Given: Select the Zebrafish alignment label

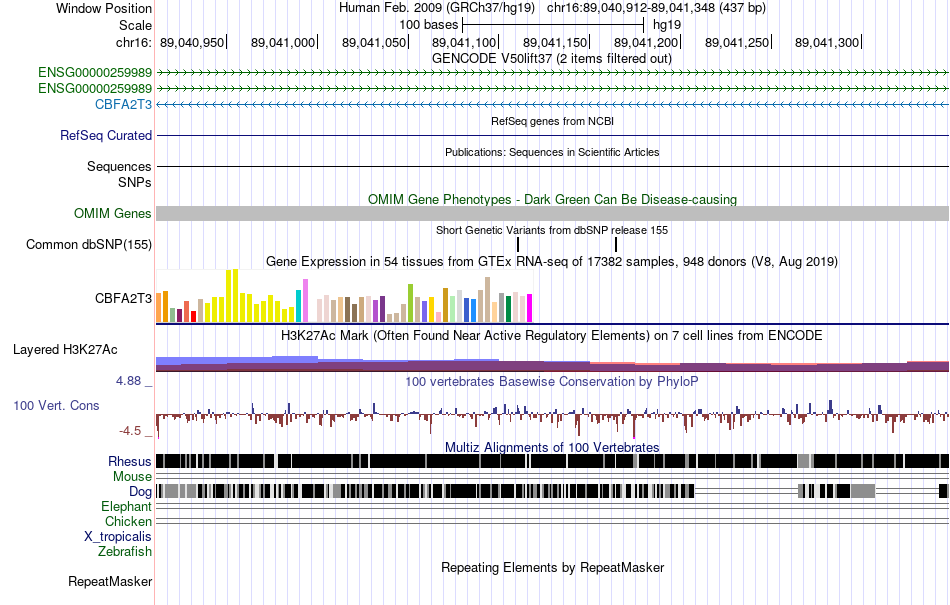Looking at the screenshot, I should click(x=125, y=552).
